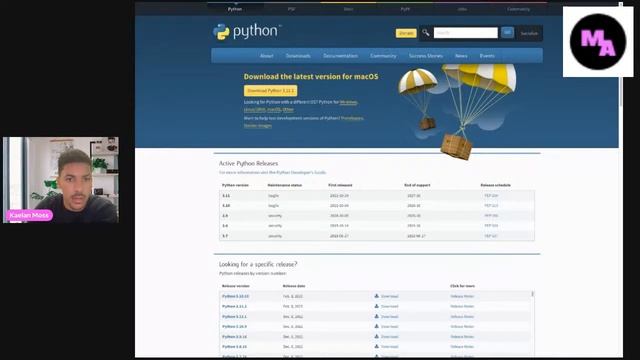The image size is (640, 360).
Task: Open the Docs tab in top bar
Action: click(x=348, y=9)
